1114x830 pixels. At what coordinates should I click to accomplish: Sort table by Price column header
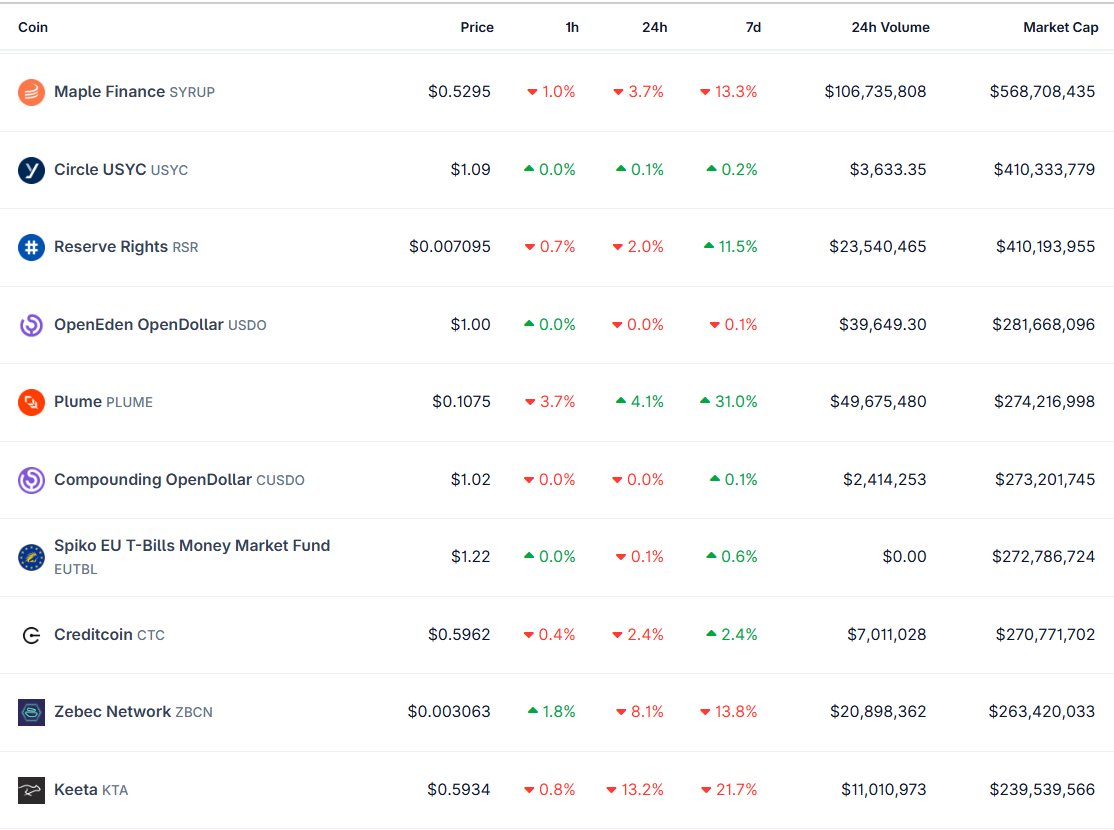(477, 27)
